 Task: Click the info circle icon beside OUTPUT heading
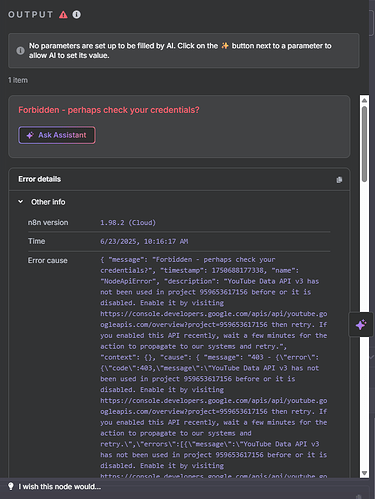[77, 15]
